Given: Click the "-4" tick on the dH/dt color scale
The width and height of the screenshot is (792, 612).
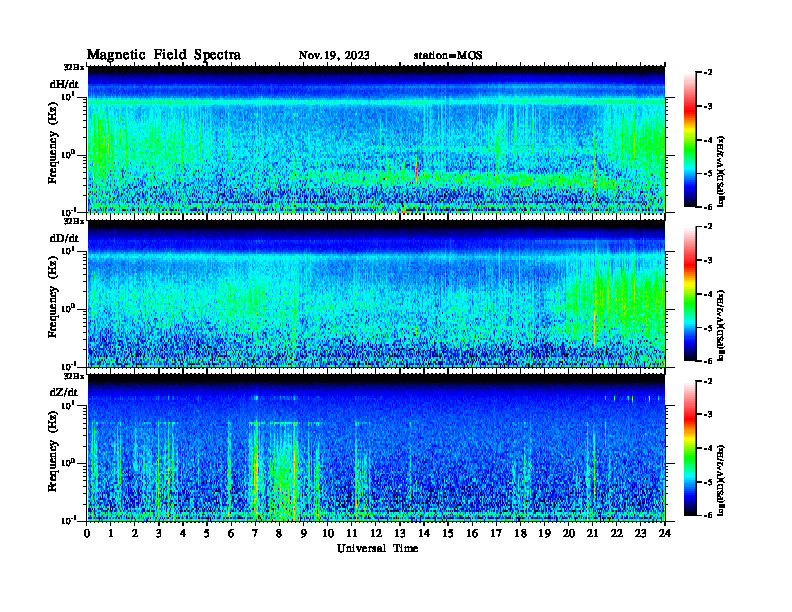Looking at the screenshot, I should coord(708,140).
